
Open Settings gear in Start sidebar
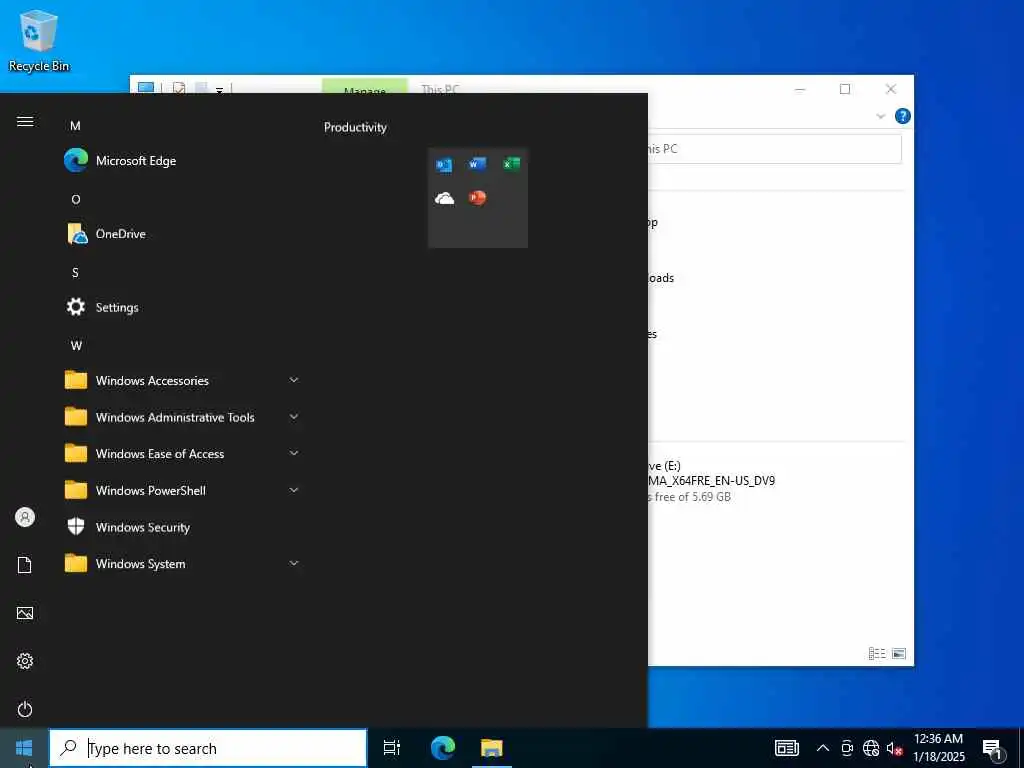[x=25, y=661]
